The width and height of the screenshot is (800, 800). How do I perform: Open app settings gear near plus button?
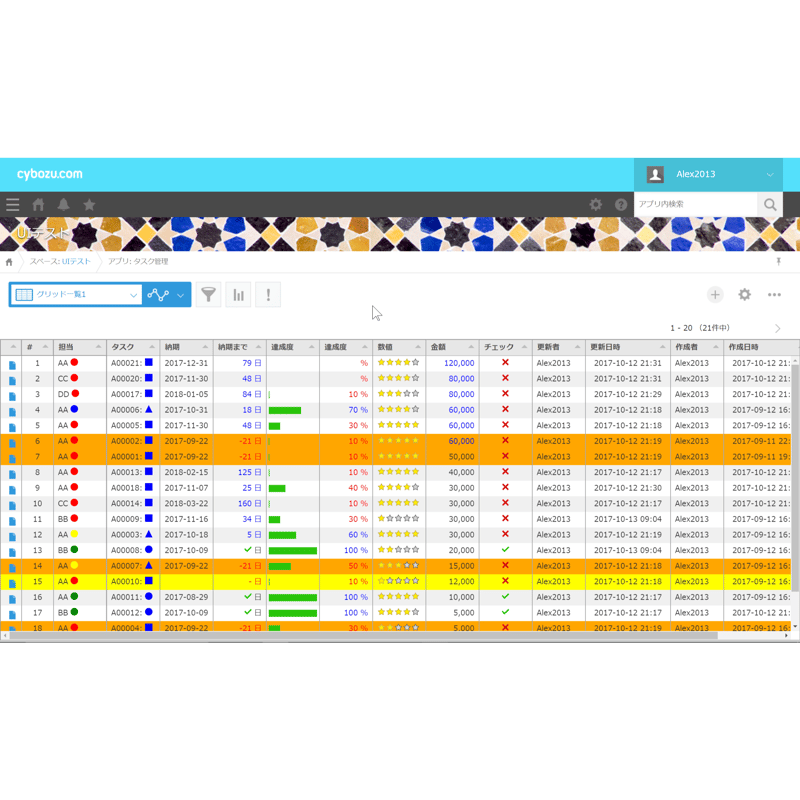coord(744,294)
